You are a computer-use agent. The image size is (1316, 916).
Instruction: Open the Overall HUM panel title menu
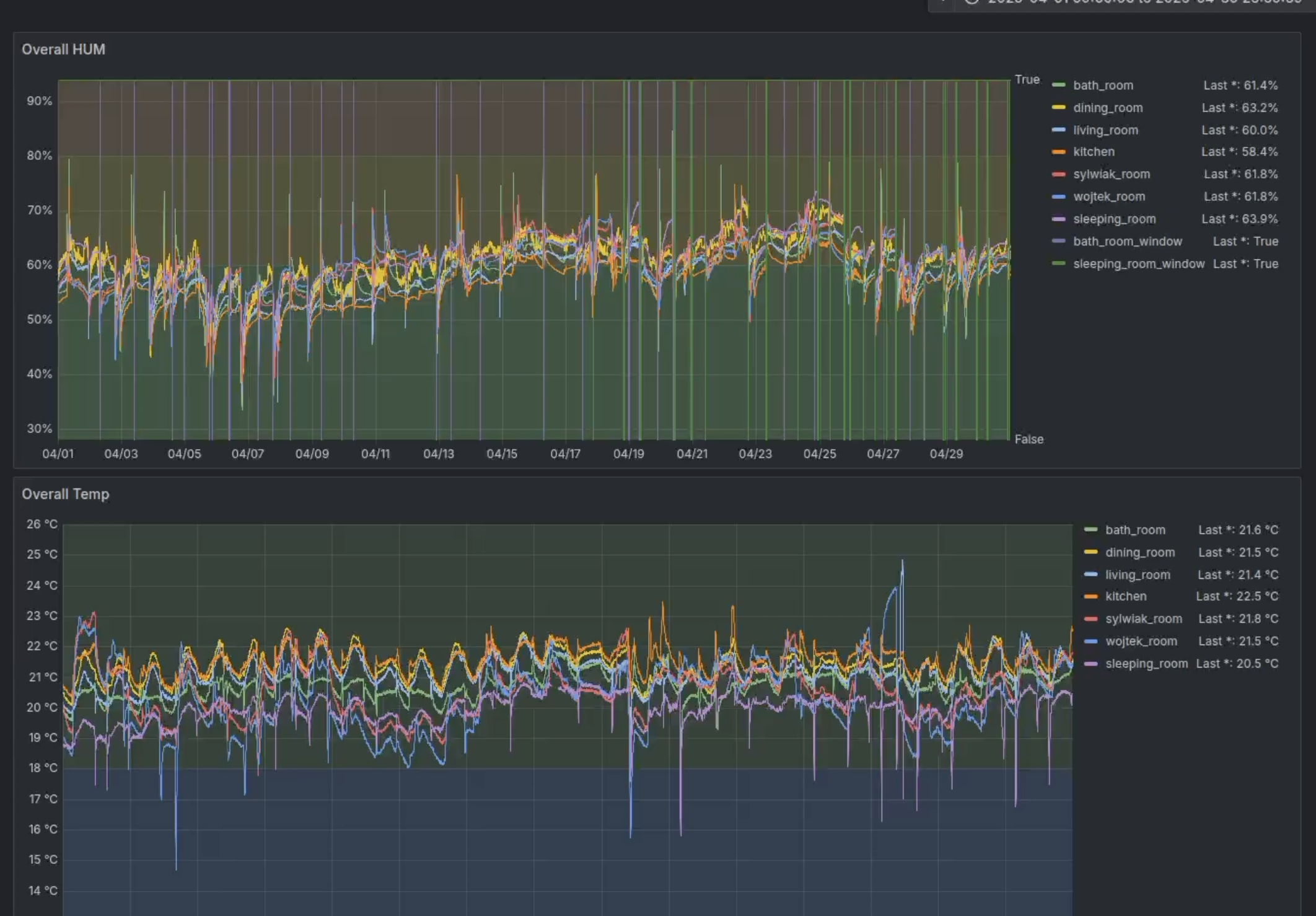63,50
